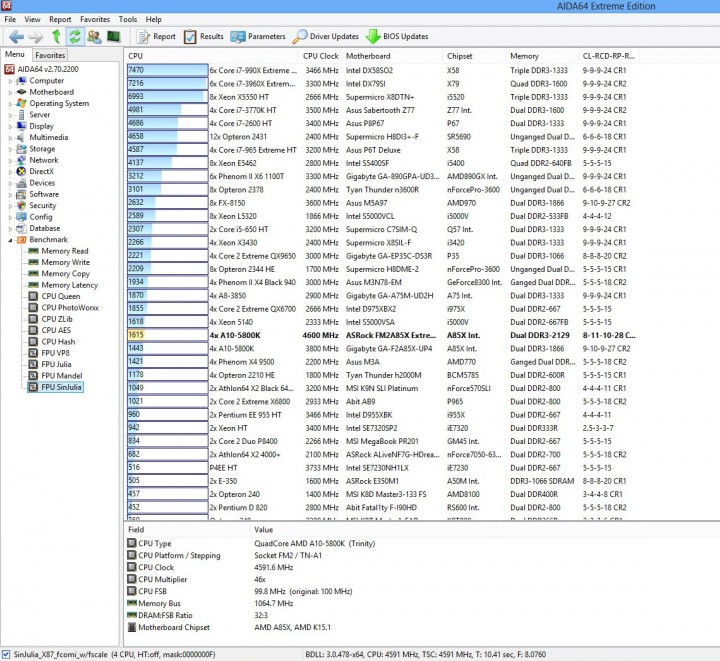Open the Tools menu
Screen dimensions: 720x661
click(128, 19)
